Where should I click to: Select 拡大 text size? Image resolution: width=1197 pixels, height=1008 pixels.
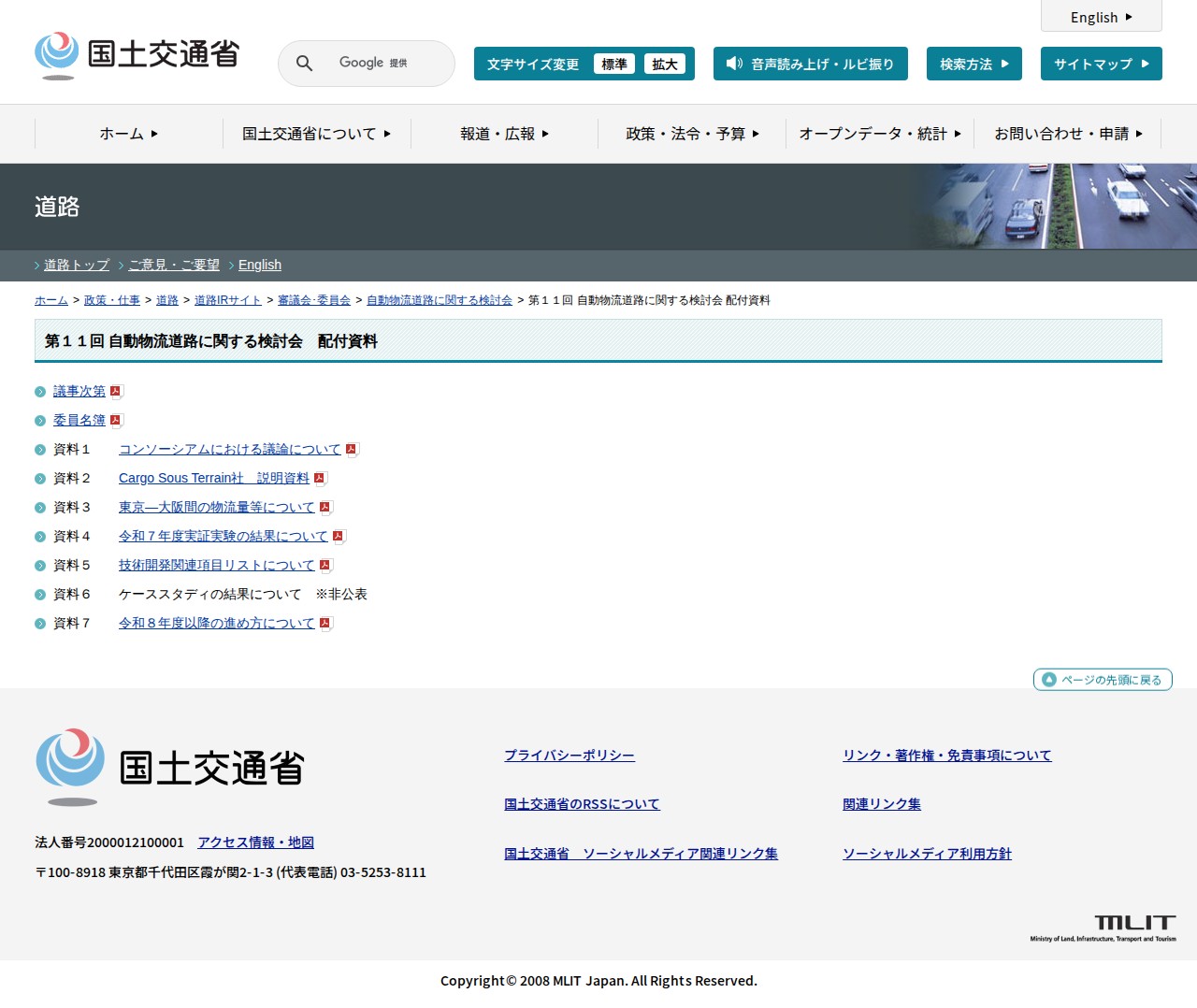665,64
